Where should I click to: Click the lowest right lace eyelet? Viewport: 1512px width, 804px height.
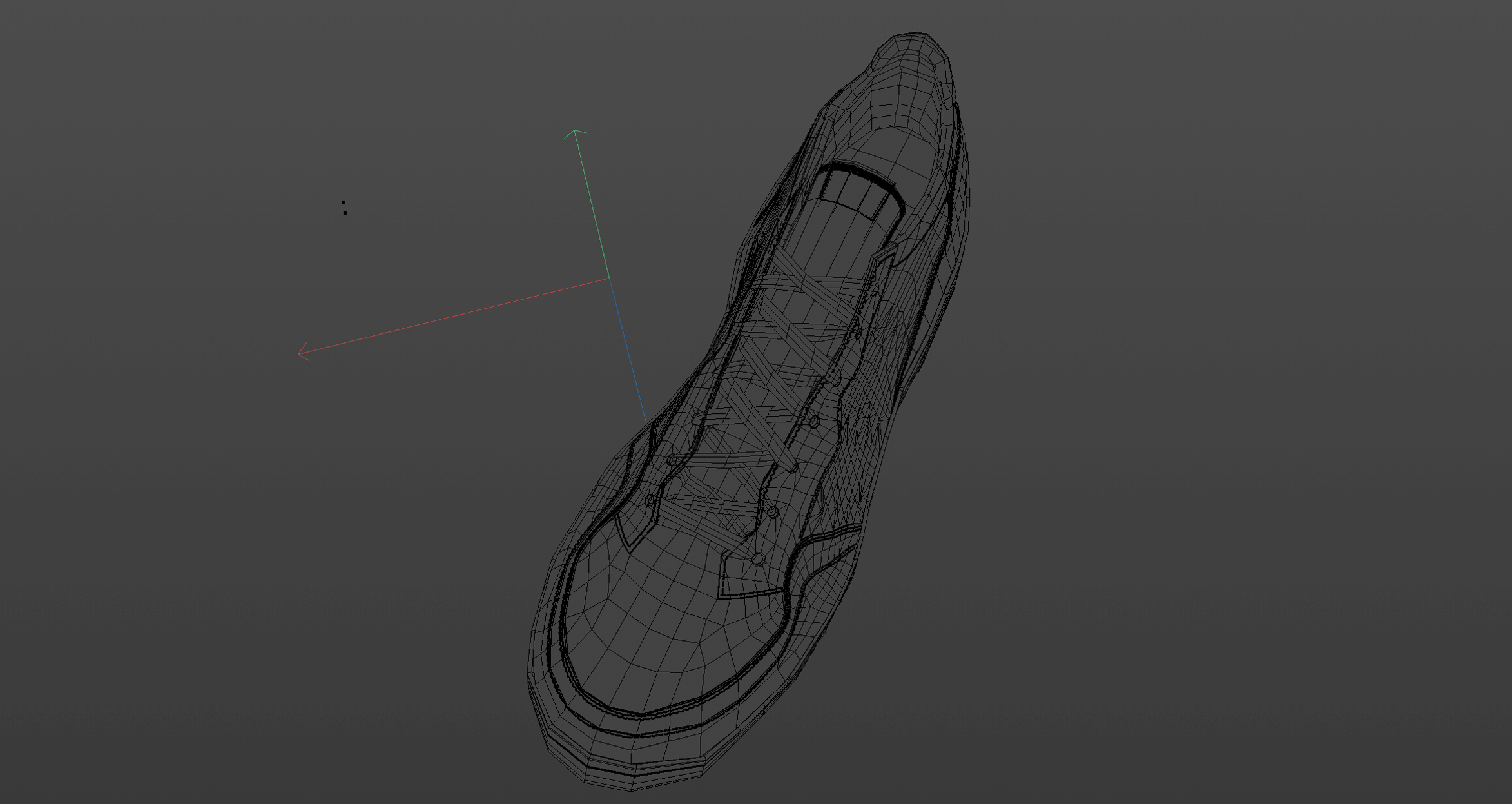coord(759,559)
